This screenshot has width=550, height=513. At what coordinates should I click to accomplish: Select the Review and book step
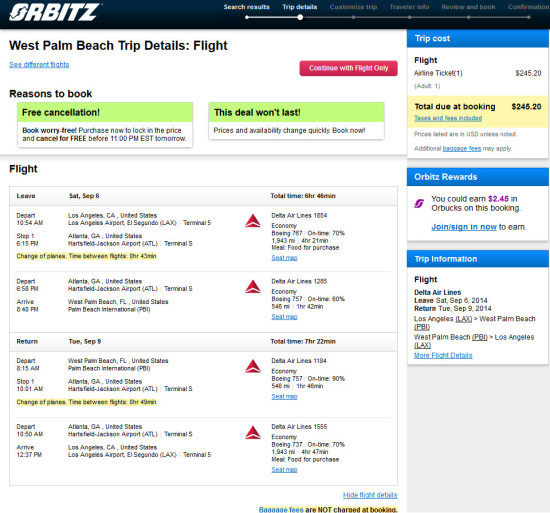[x=468, y=7]
